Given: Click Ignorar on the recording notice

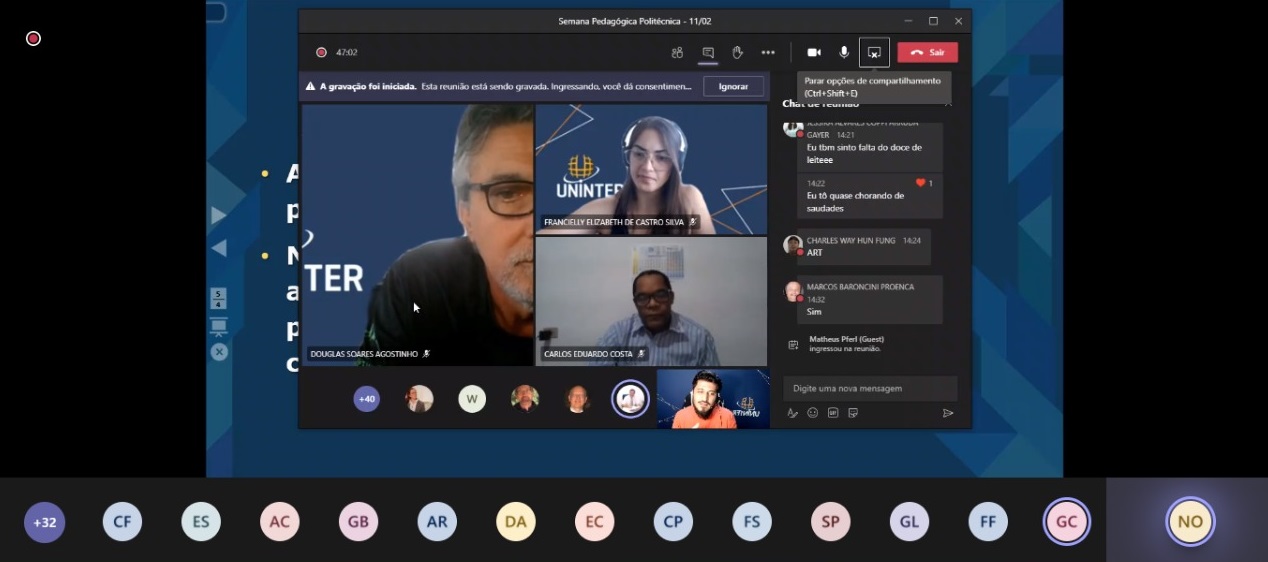Looking at the screenshot, I should pos(733,87).
